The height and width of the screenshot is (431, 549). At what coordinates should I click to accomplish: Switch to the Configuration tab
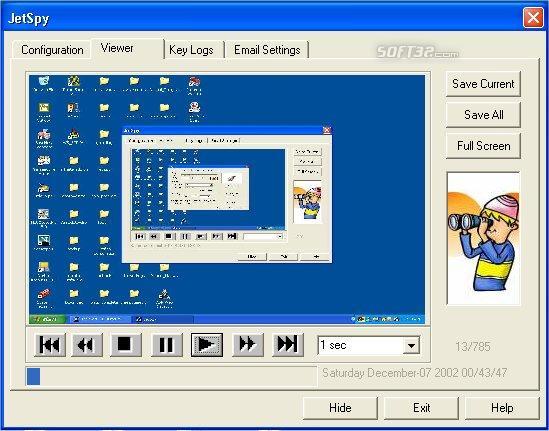click(52, 50)
